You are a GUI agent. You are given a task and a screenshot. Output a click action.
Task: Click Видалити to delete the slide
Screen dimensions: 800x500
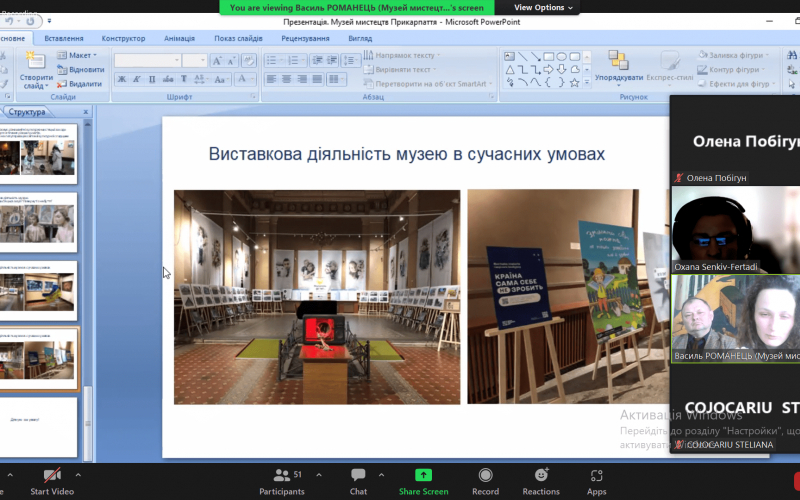80,84
